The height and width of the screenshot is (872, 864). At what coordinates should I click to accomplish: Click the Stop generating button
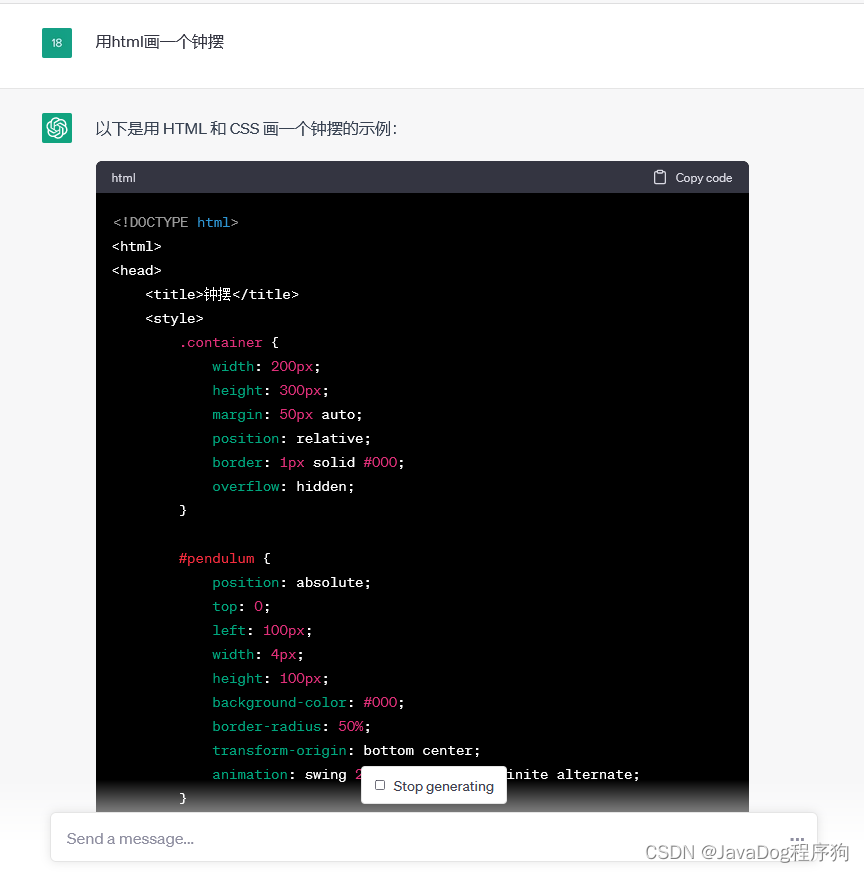coord(434,785)
